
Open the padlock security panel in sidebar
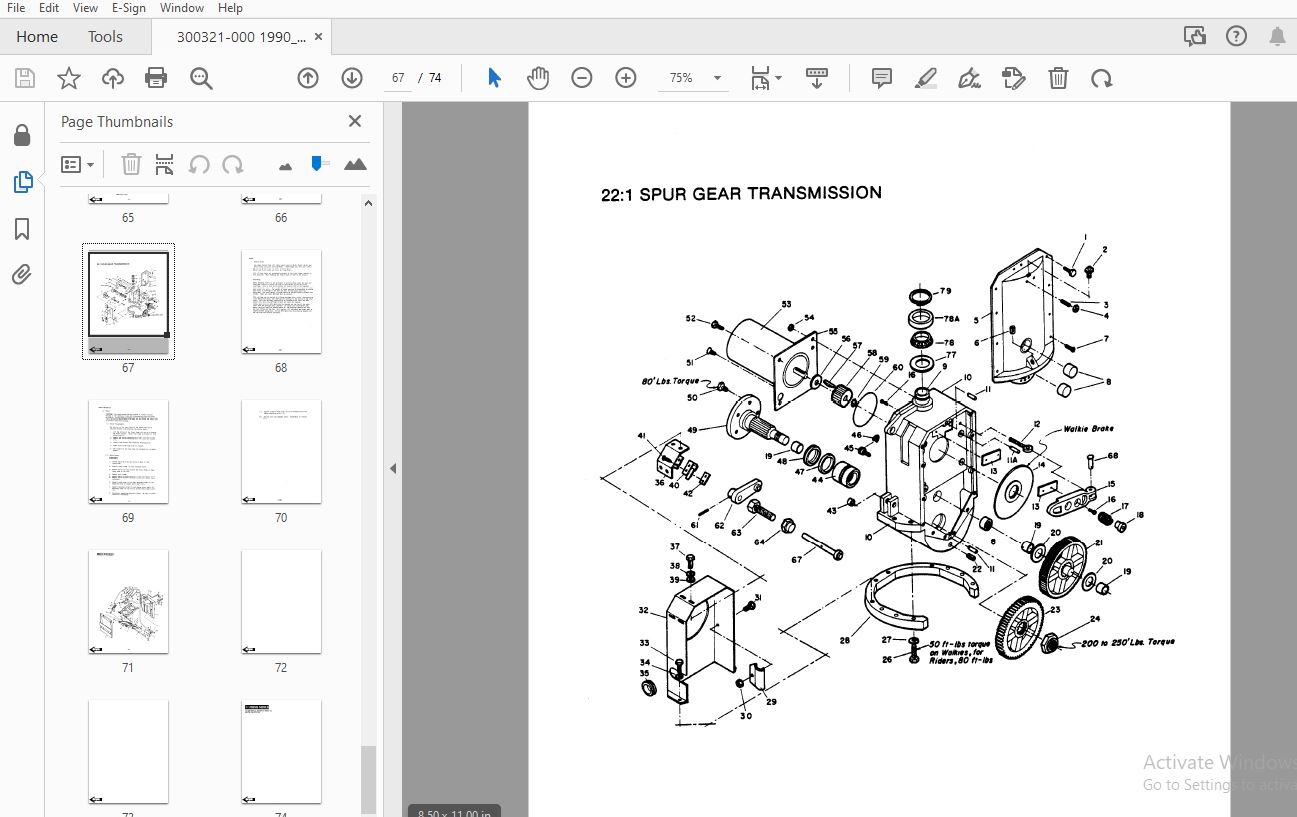22,136
